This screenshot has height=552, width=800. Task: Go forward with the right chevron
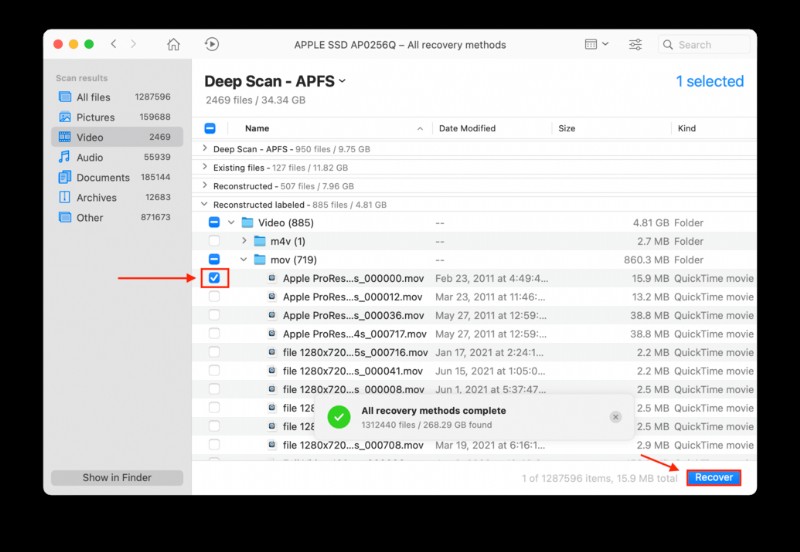(134, 44)
